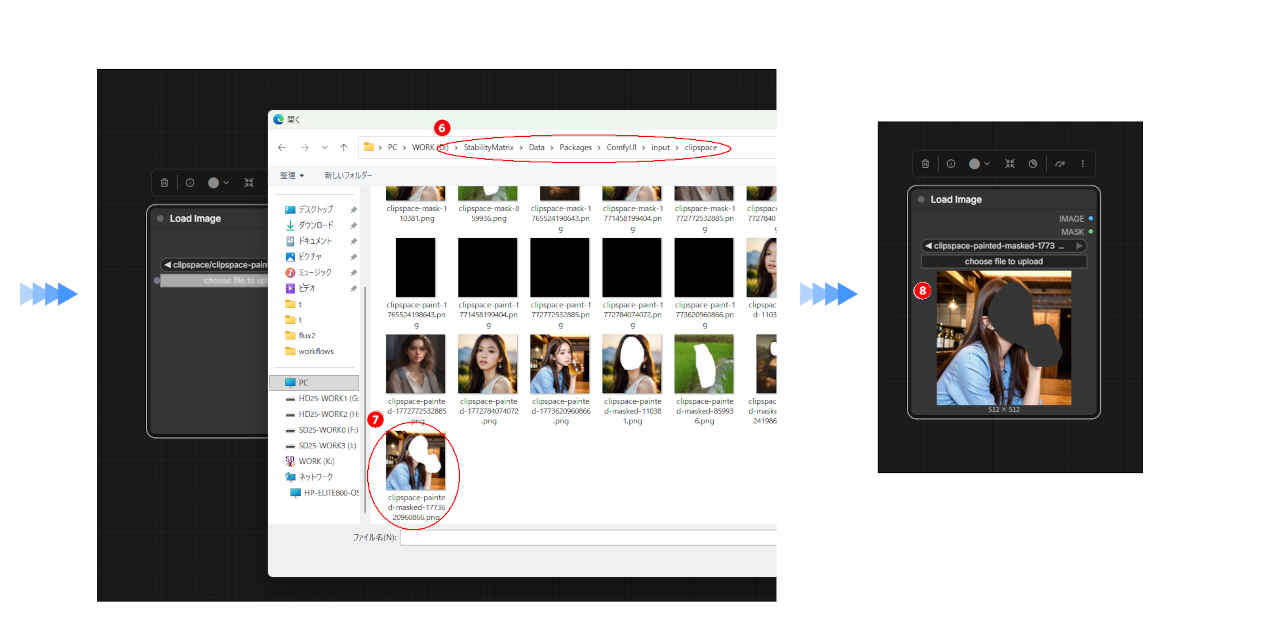Go up one folder level in the file dialog

tap(344, 147)
